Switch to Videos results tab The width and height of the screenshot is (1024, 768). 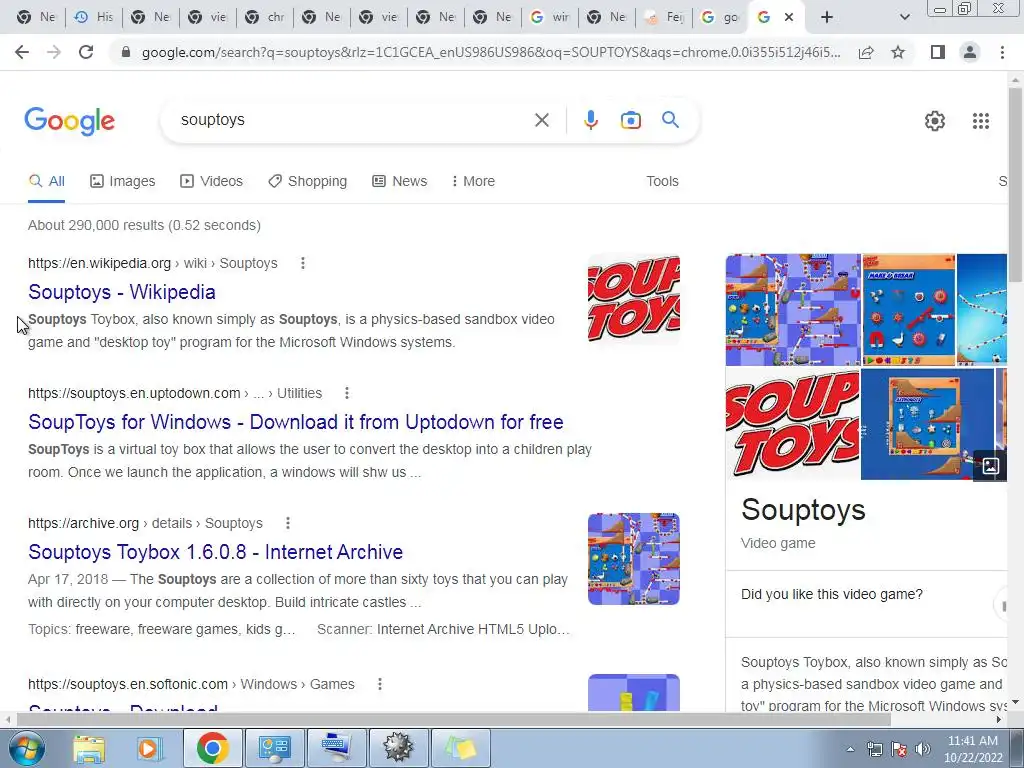coord(212,181)
